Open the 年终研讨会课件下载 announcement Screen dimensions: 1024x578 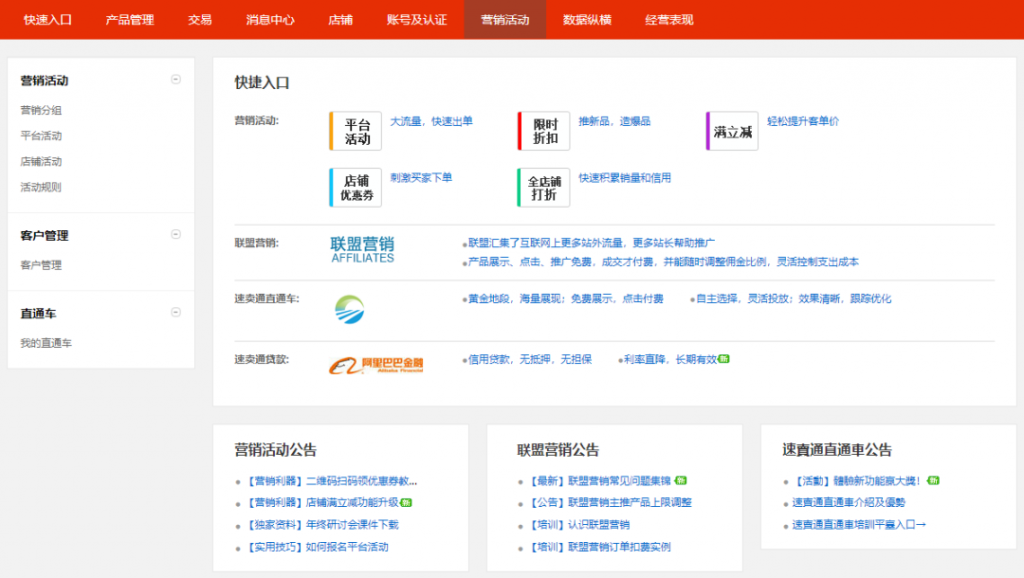click(x=324, y=525)
